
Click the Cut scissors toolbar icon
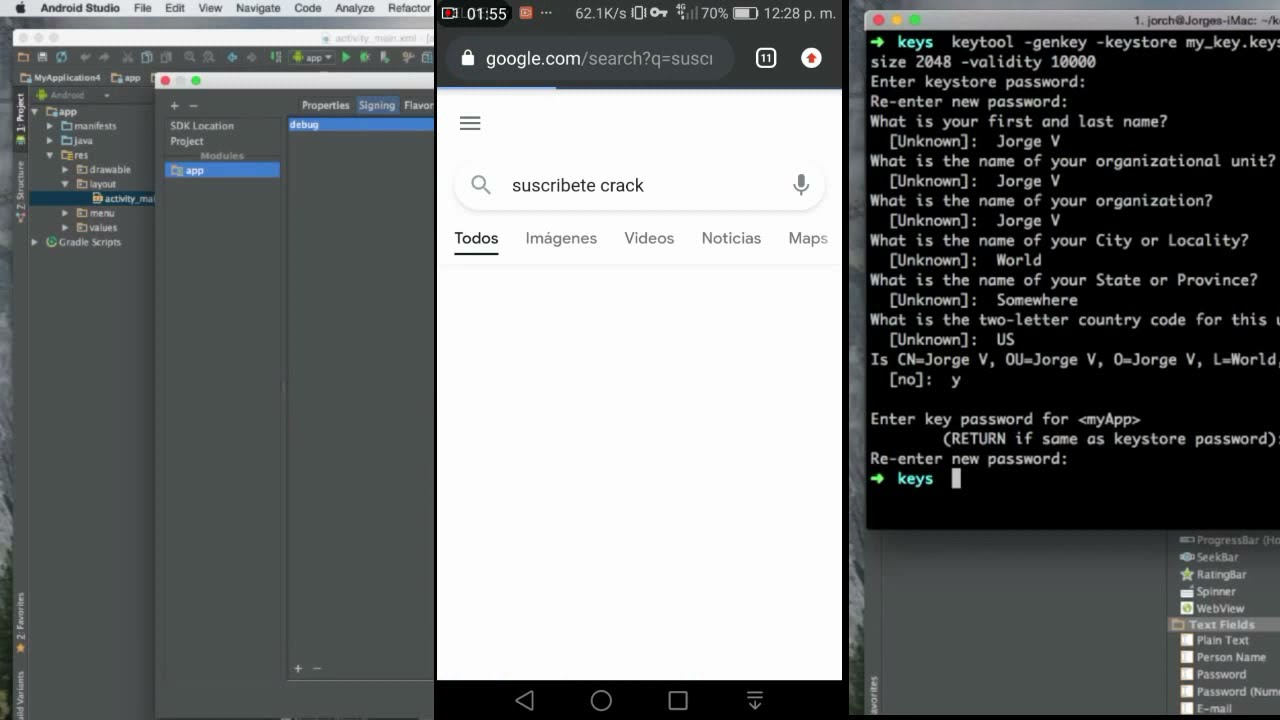coord(128,57)
